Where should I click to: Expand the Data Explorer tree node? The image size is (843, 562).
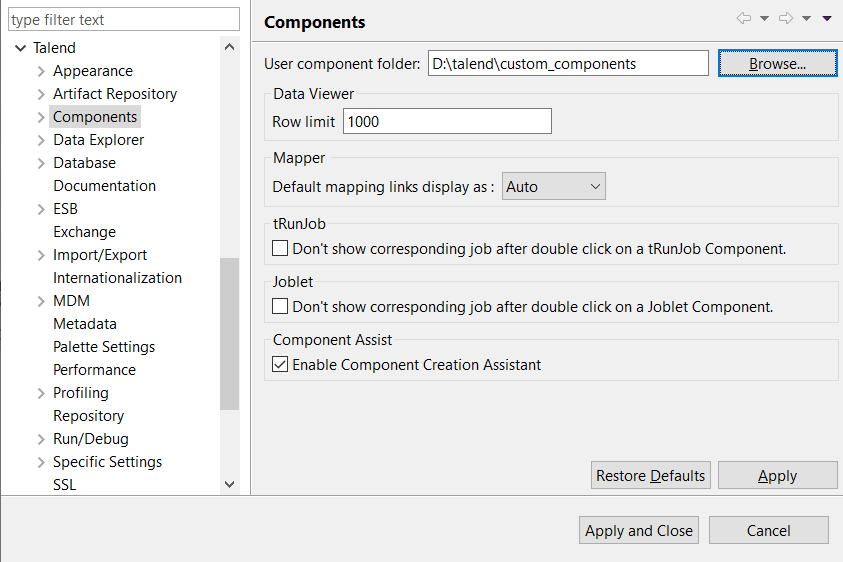pos(41,140)
